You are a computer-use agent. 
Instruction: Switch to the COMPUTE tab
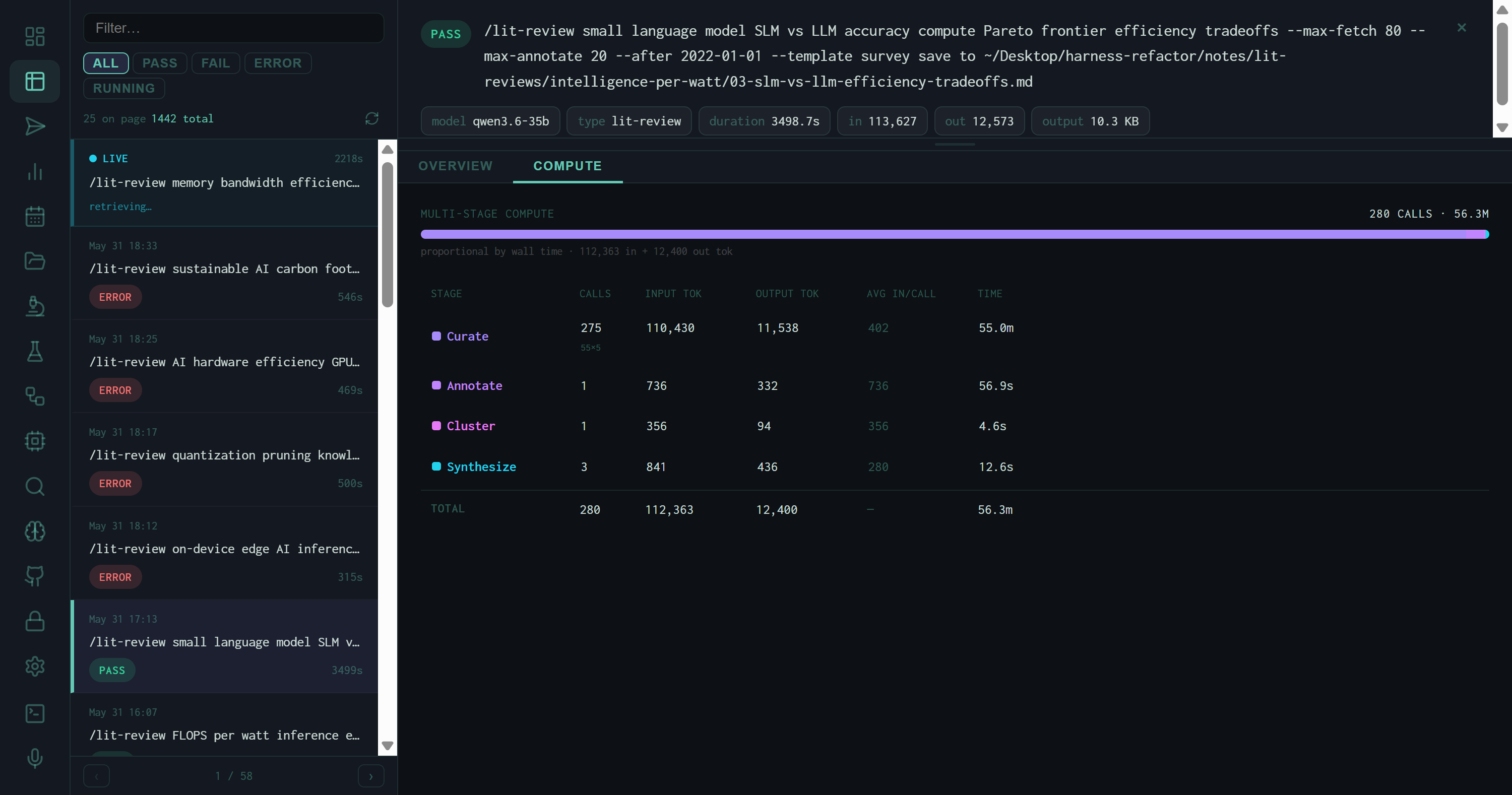568,166
